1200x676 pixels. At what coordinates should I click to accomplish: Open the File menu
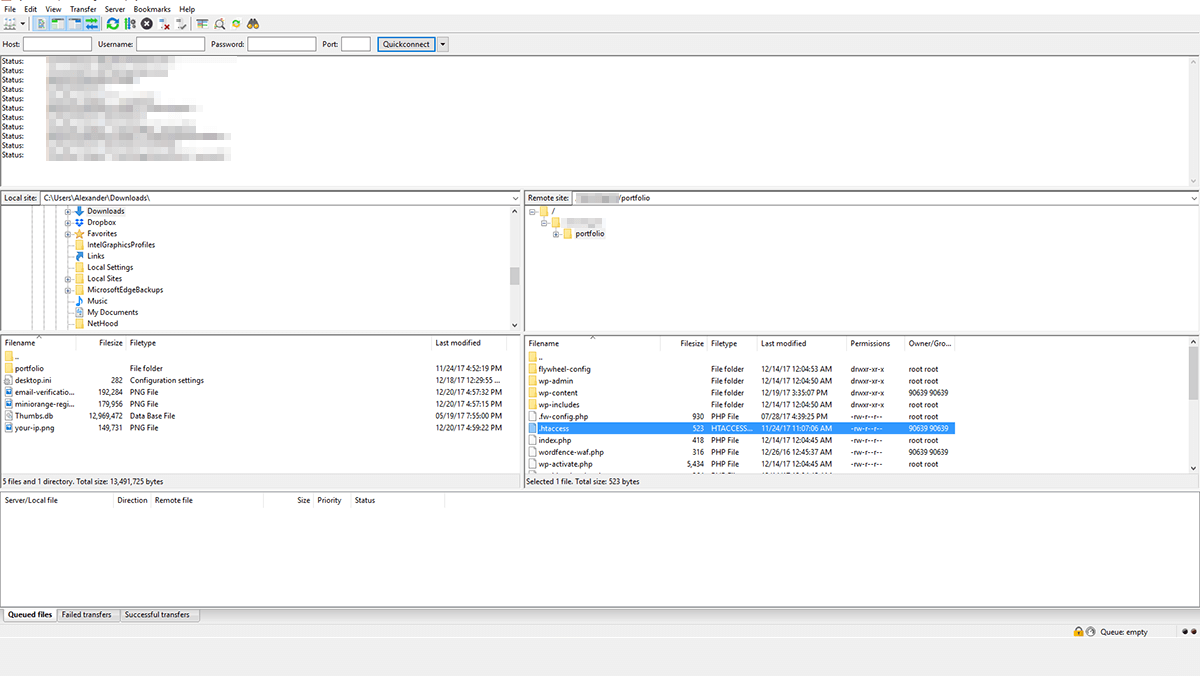pos(10,8)
